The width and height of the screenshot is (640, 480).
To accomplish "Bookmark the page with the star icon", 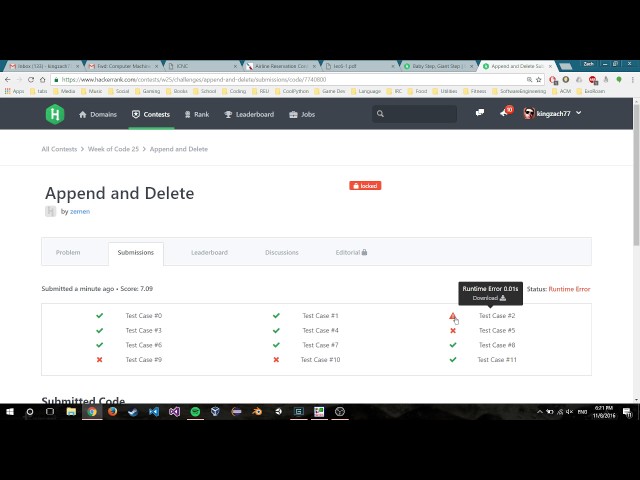I will pyautogui.click(x=538, y=80).
